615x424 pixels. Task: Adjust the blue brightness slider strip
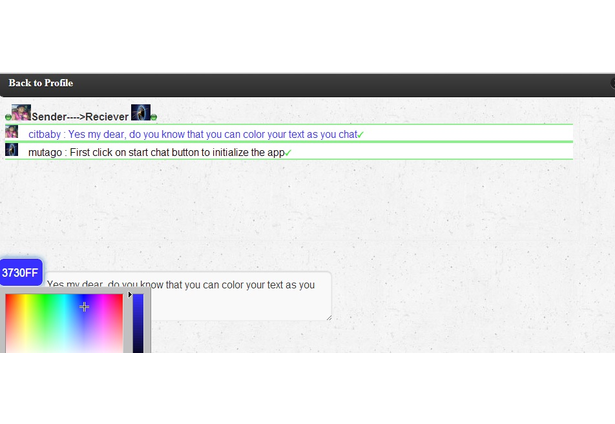pos(138,323)
